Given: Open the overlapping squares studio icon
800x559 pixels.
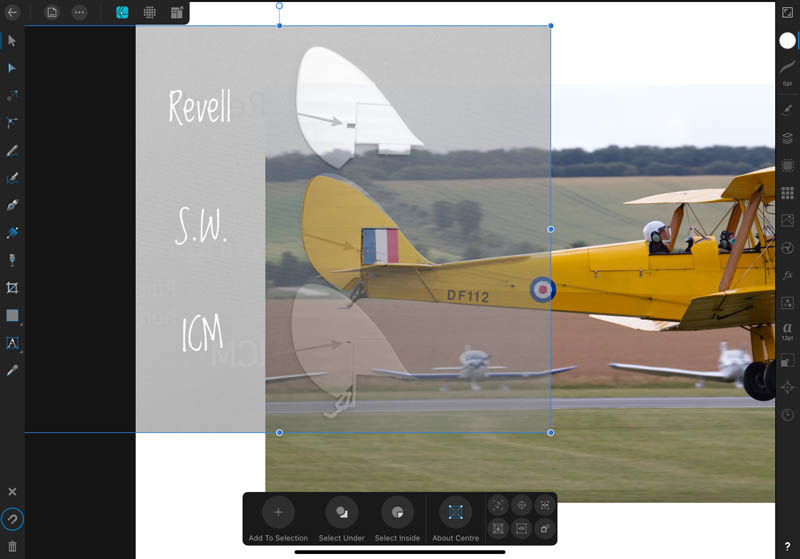Looking at the screenshot, I should tap(787, 361).
